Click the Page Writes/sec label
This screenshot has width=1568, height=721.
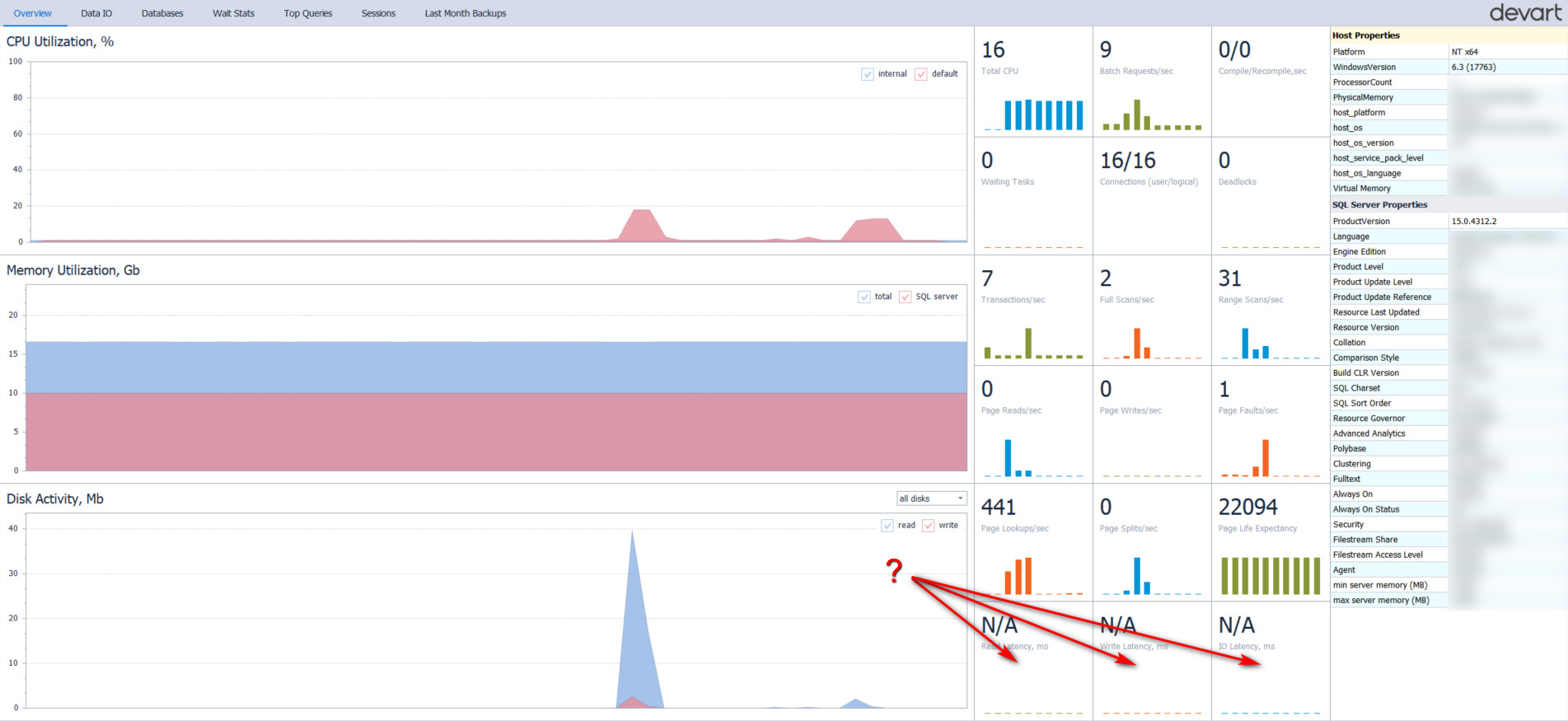click(1130, 410)
